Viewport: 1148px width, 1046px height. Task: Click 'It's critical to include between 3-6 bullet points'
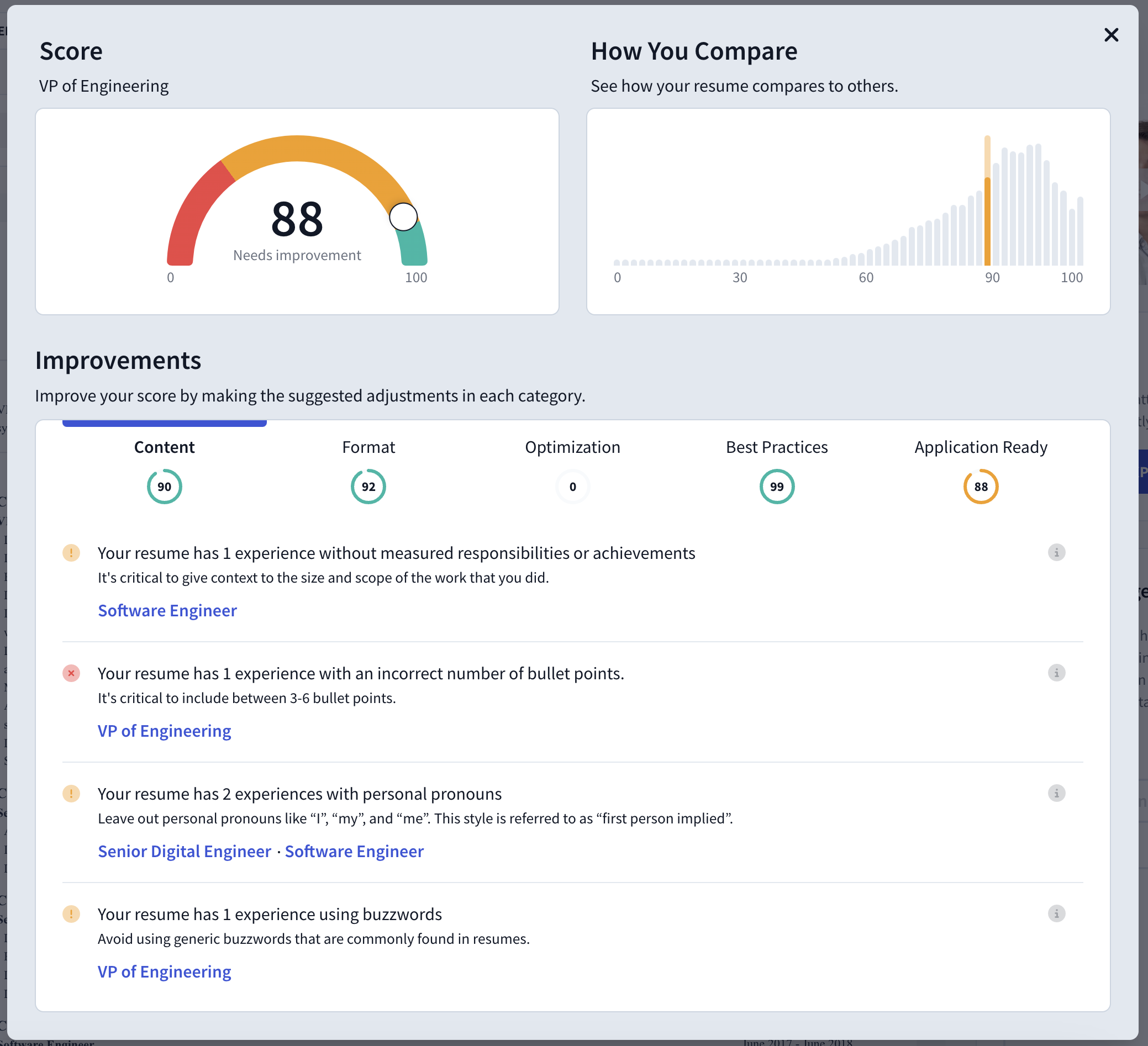(x=246, y=698)
